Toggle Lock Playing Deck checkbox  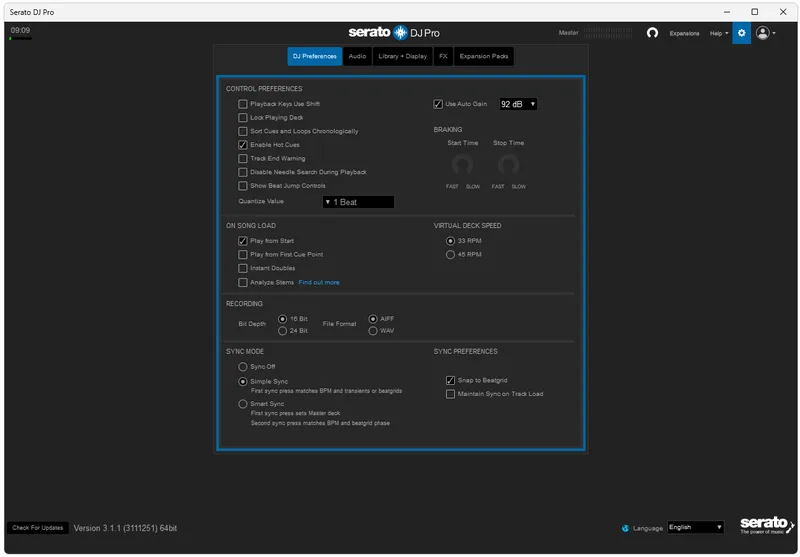point(243,118)
